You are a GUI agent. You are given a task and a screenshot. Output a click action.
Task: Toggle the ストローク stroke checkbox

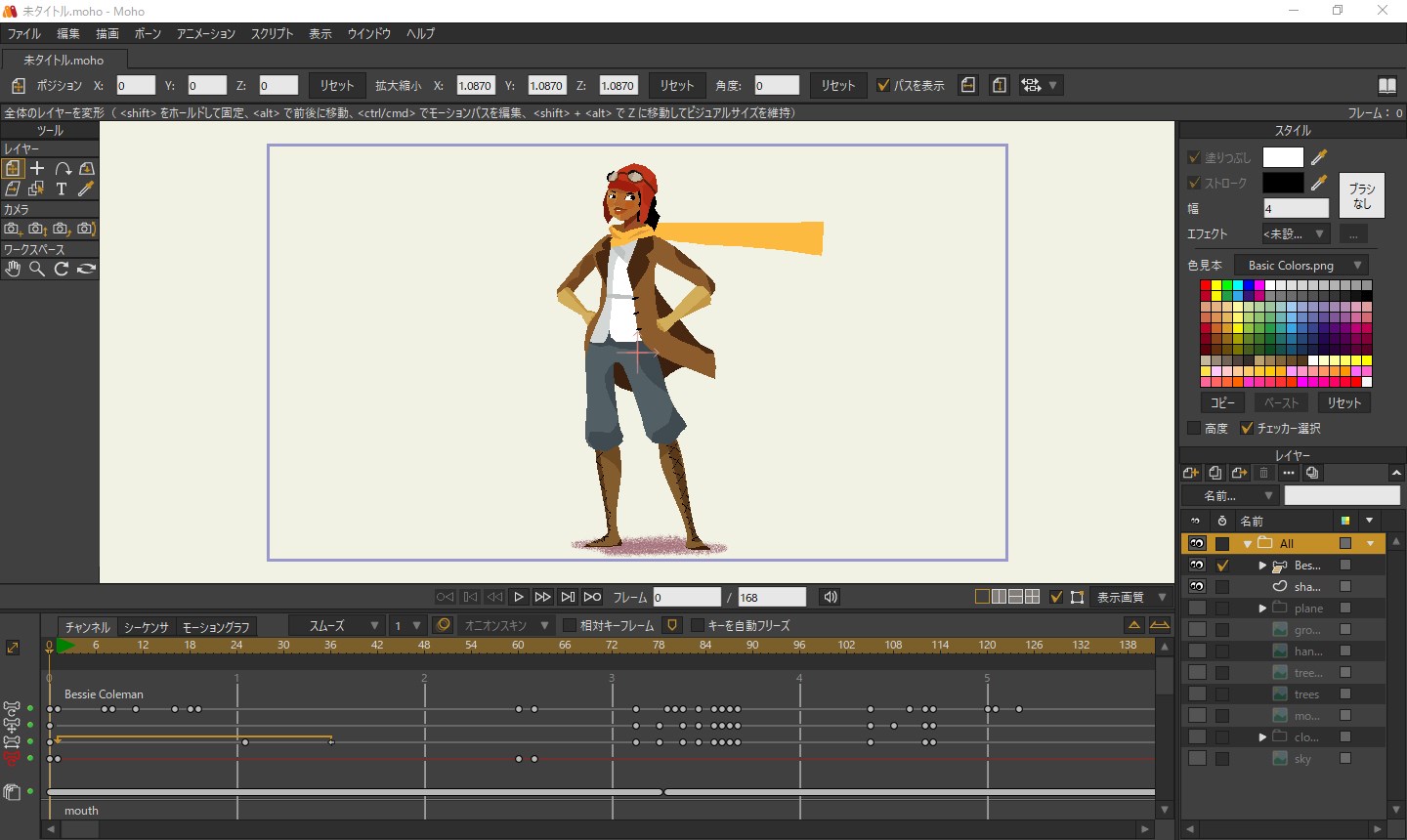tap(1194, 183)
